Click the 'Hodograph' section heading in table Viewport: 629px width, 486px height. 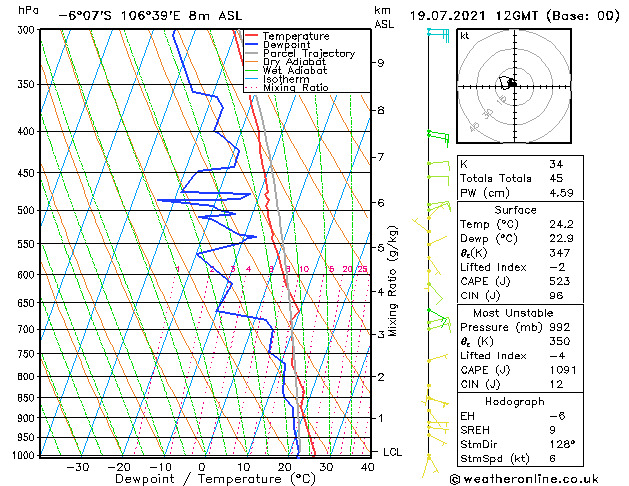(x=515, y=401)
